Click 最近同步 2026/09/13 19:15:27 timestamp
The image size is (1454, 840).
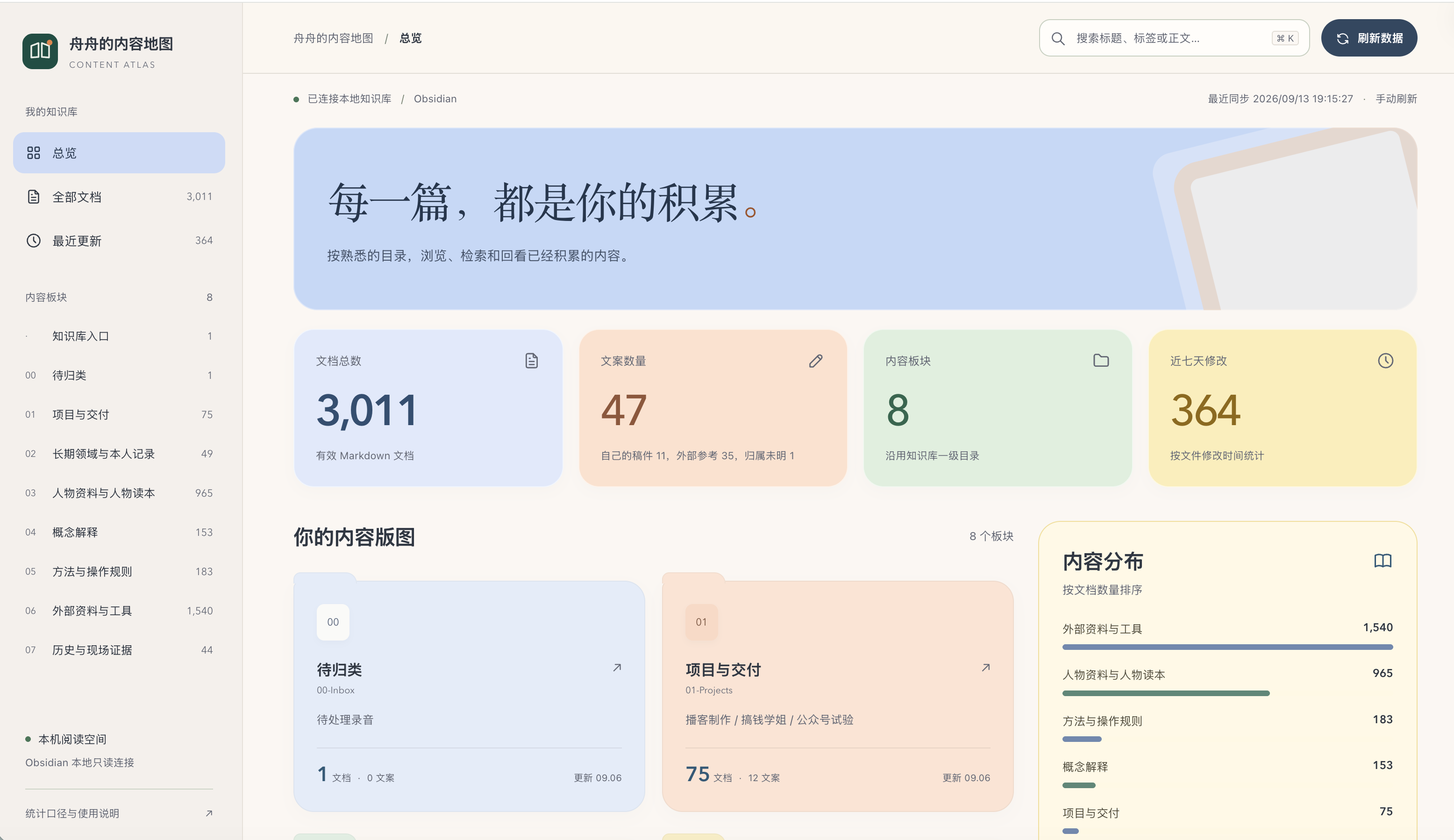[1280, 99]
